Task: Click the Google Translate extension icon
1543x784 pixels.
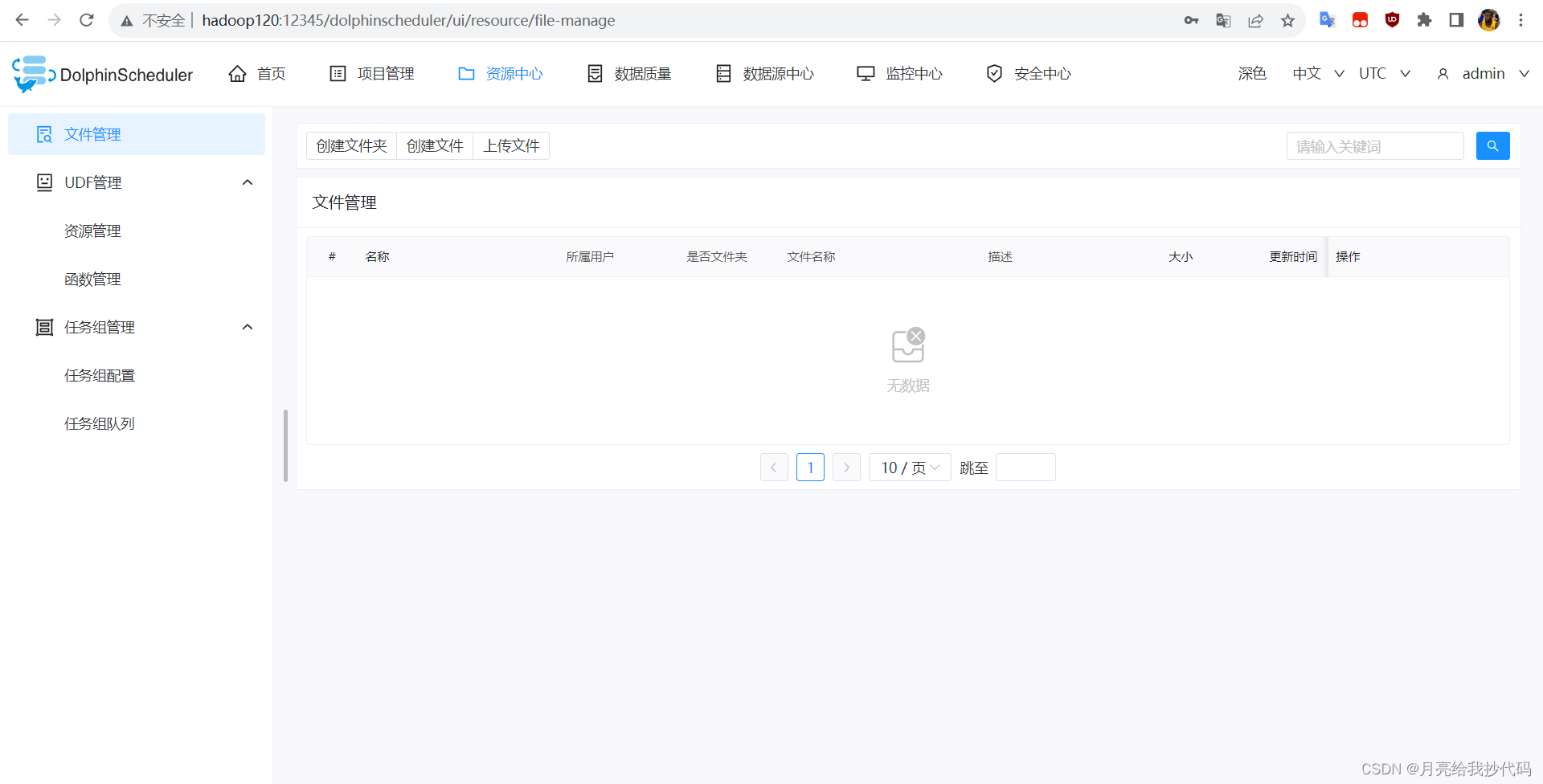Action: pos(1328,20)
